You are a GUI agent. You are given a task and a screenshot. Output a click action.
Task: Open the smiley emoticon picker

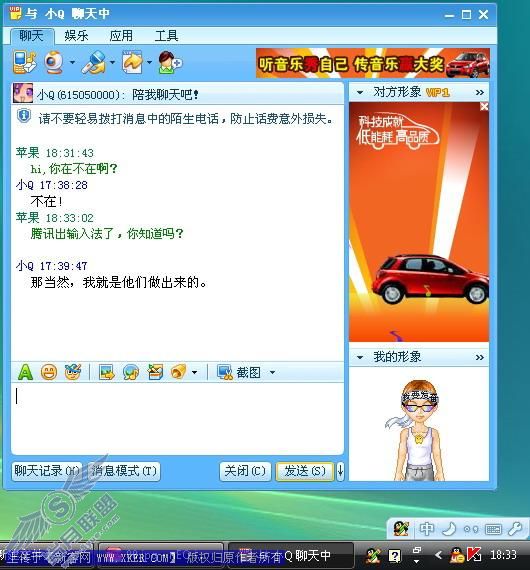pos(49,372)
